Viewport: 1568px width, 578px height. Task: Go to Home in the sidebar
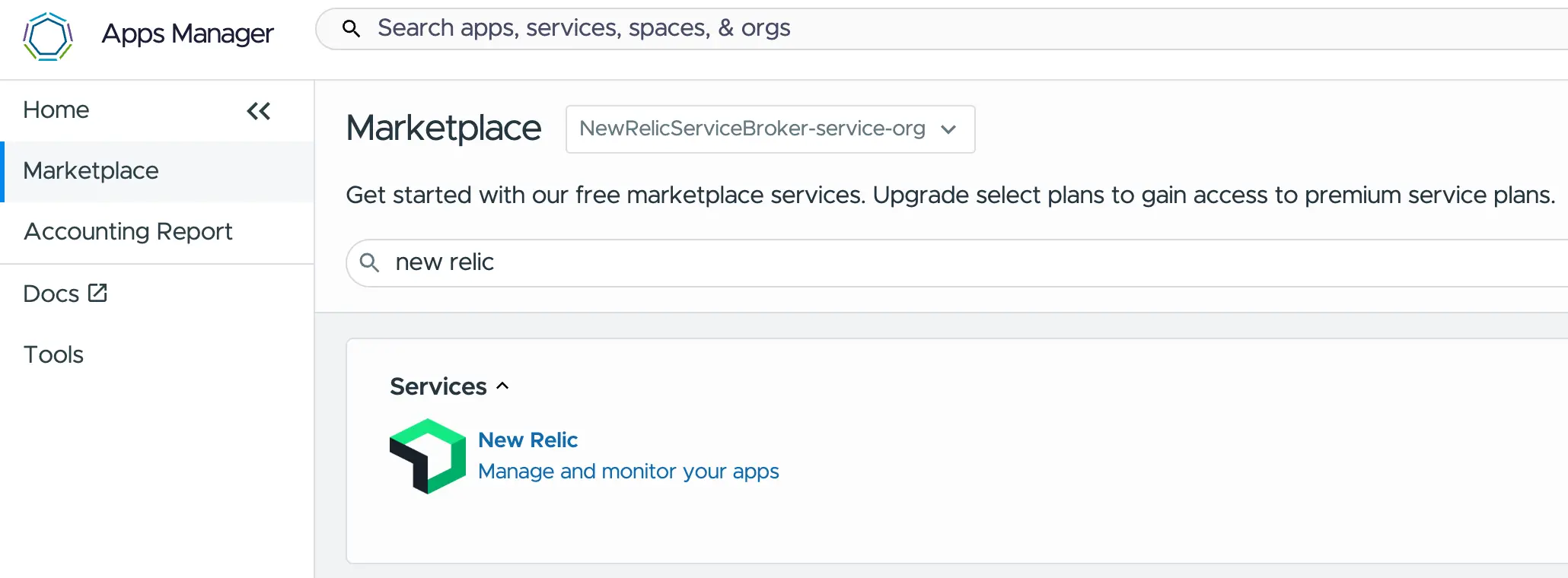pos(56,110)
